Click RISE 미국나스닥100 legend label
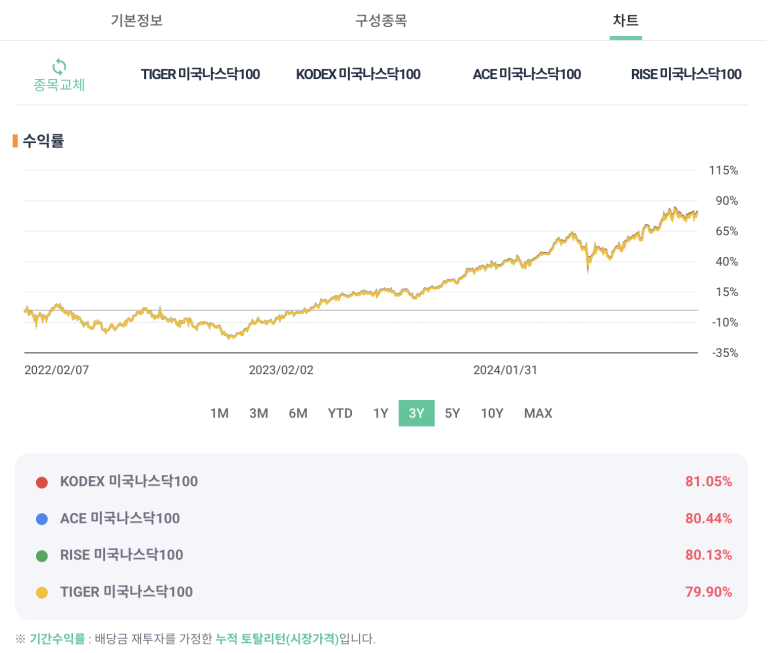Screen dimensions: 773x653 click(x=122, y=555)
